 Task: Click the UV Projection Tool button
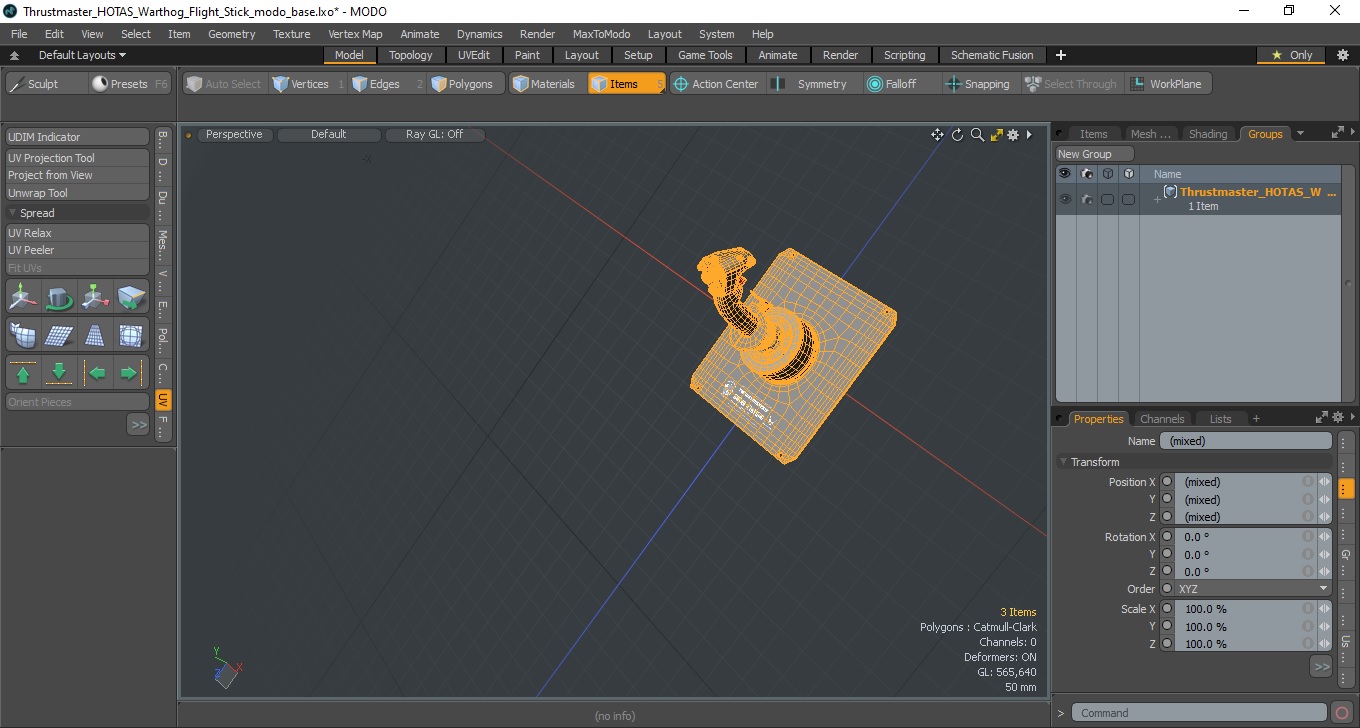[78, 158]
